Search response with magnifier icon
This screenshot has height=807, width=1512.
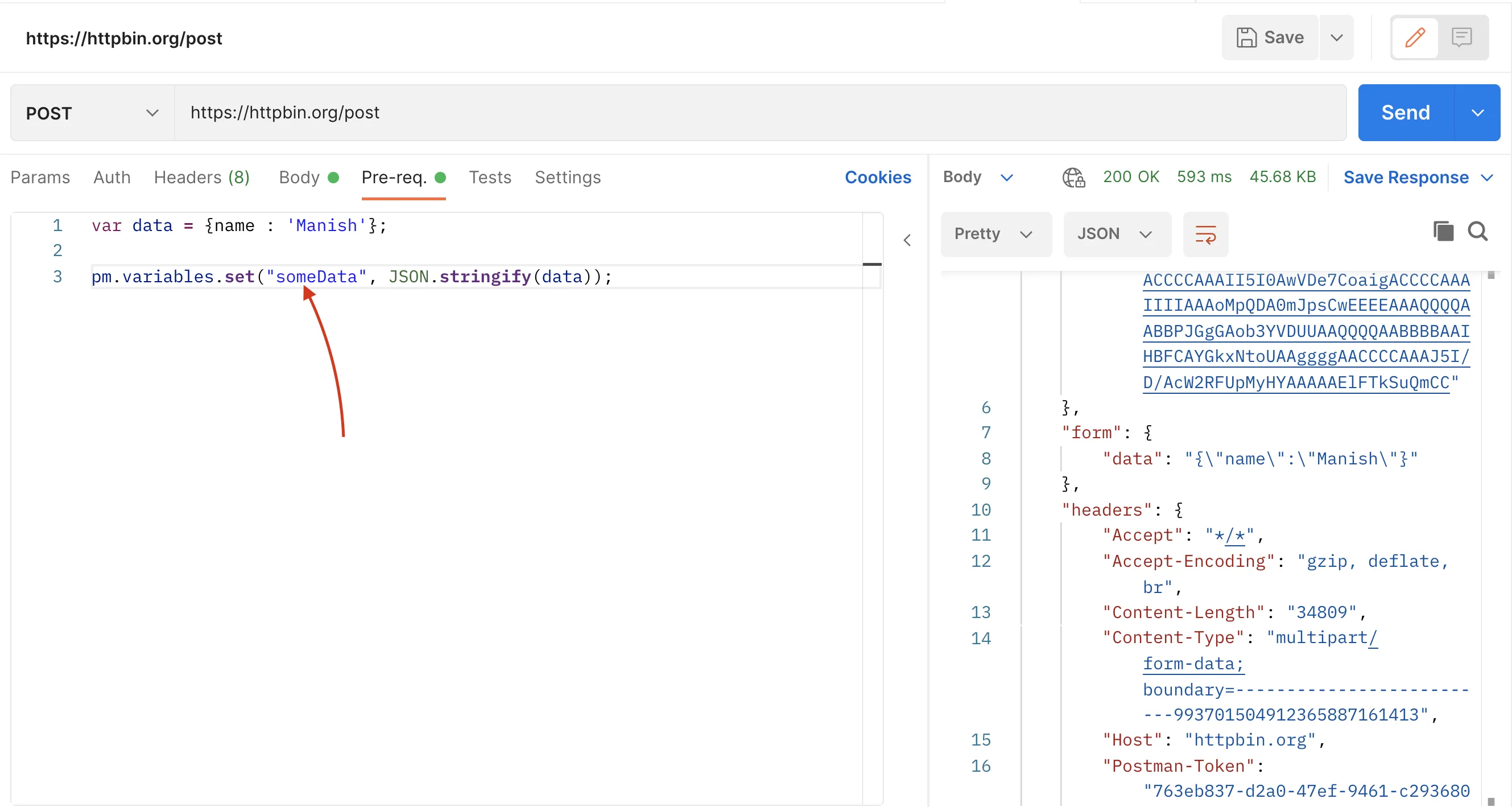pyautogui.click(x=1477, y=232)
